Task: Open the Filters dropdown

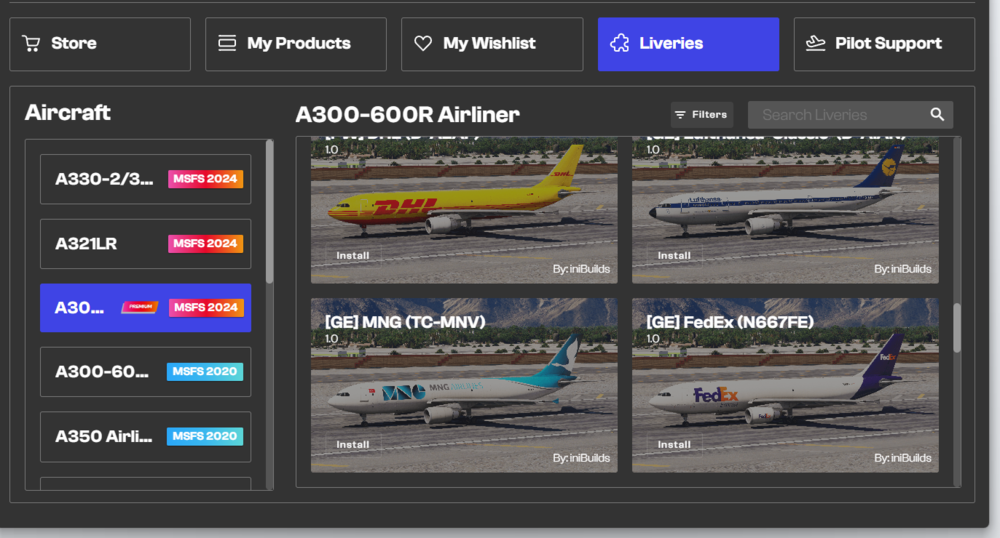Action: pos(701,115)
